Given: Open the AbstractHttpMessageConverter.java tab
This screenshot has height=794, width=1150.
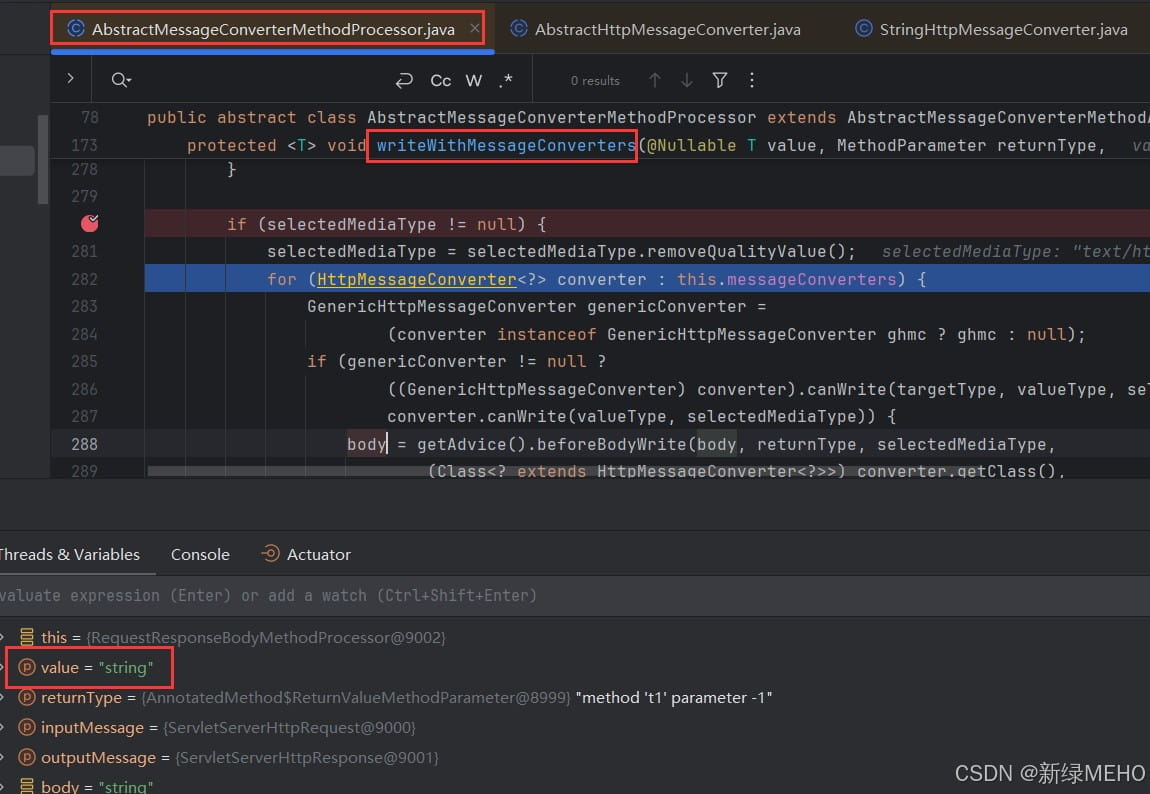Looking at the screenshot, I should [x=656, y=29].
